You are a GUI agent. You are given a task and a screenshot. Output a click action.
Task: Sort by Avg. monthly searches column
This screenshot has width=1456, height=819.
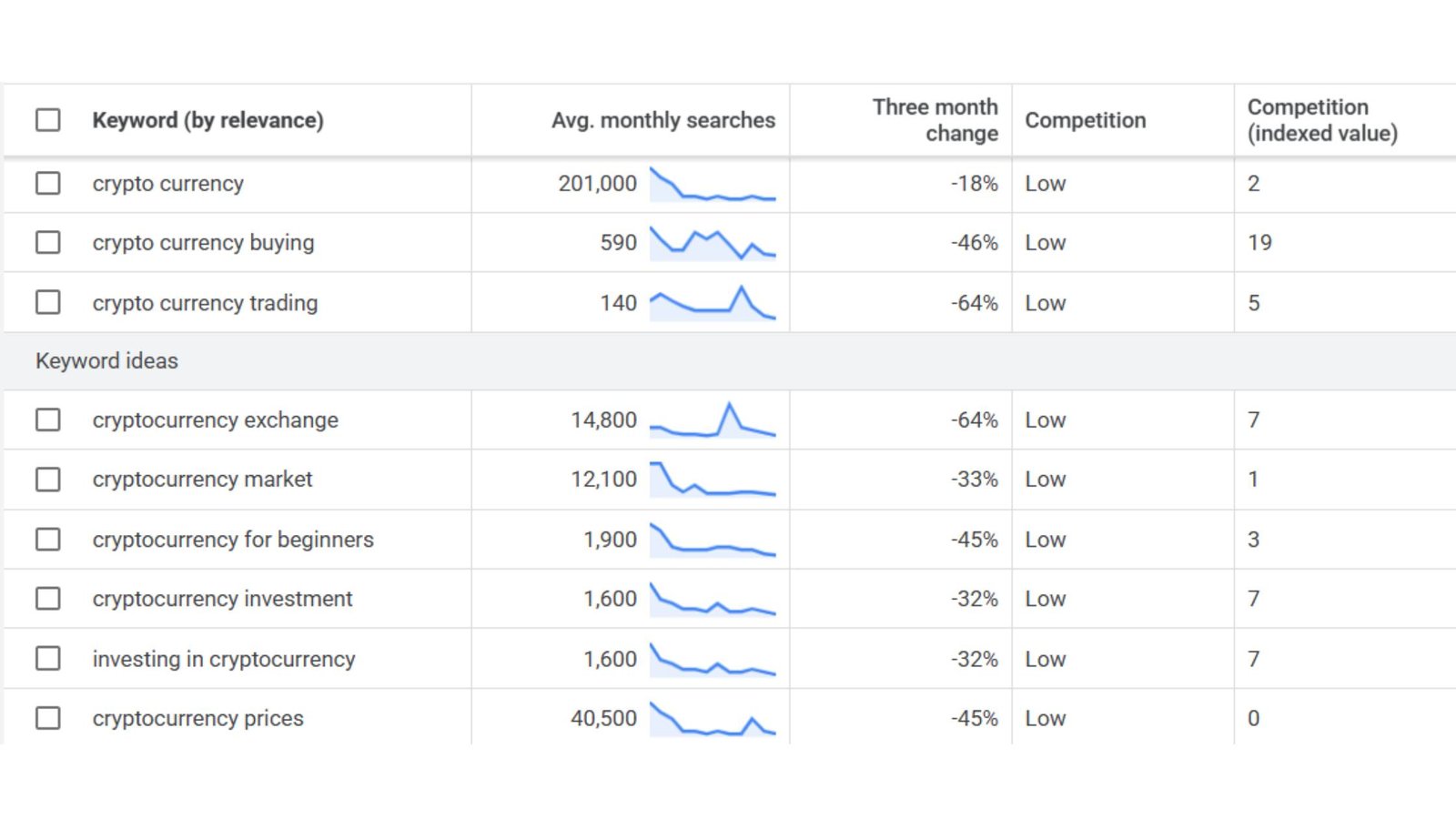click(x=662, y=119)
